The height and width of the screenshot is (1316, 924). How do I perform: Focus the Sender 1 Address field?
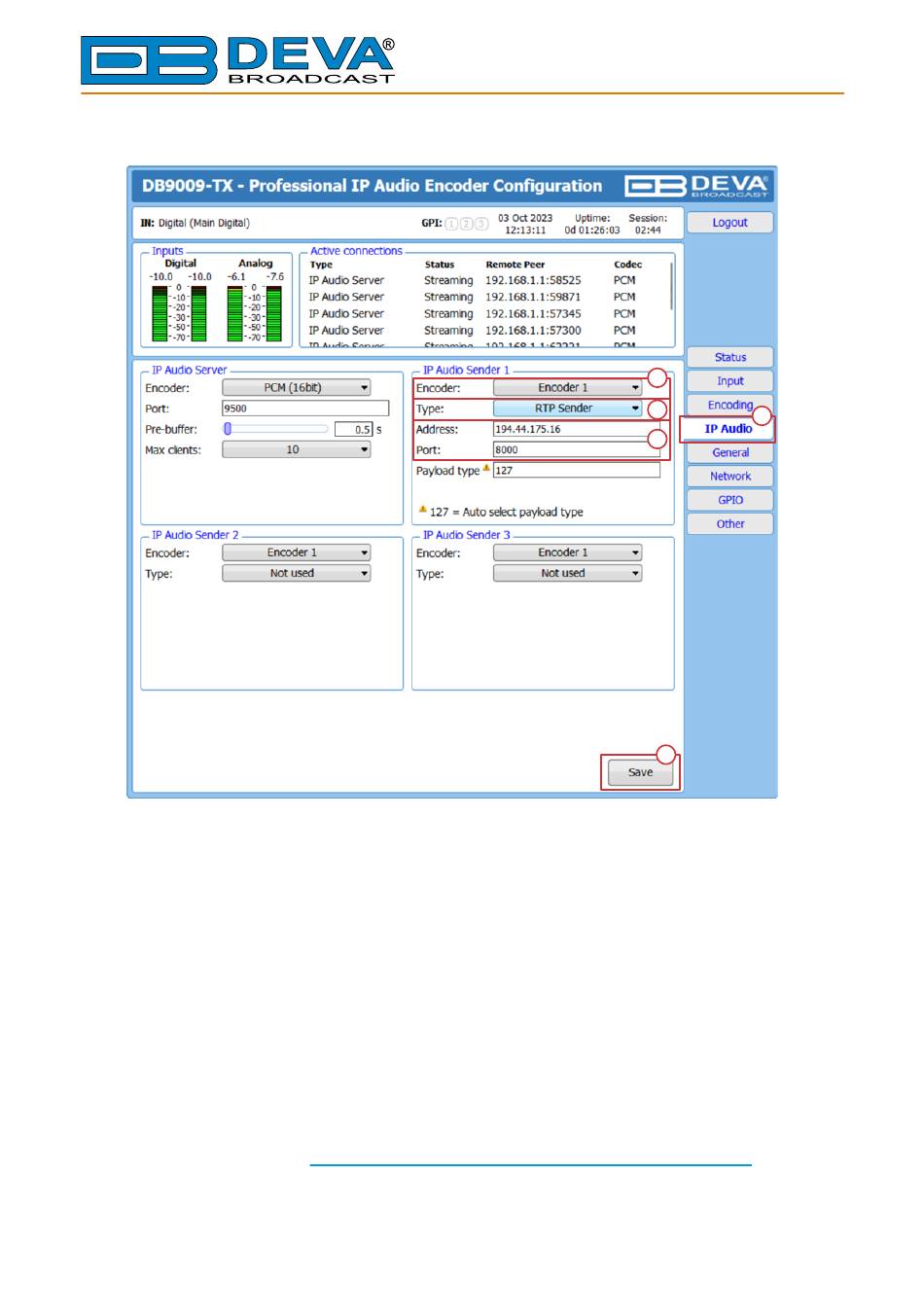(x=577, y=429)
